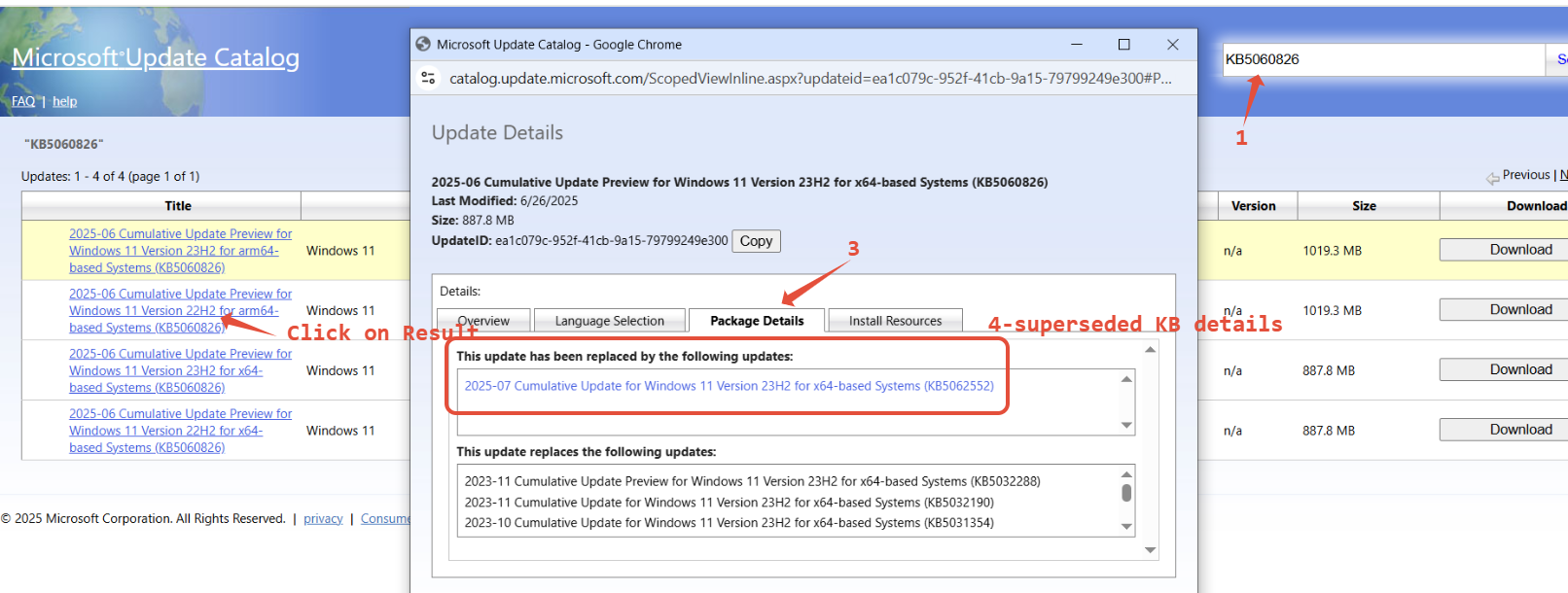This screenshot has width=1568, height=593.
Task: Open the help link in the header
Action: [64, 101]
